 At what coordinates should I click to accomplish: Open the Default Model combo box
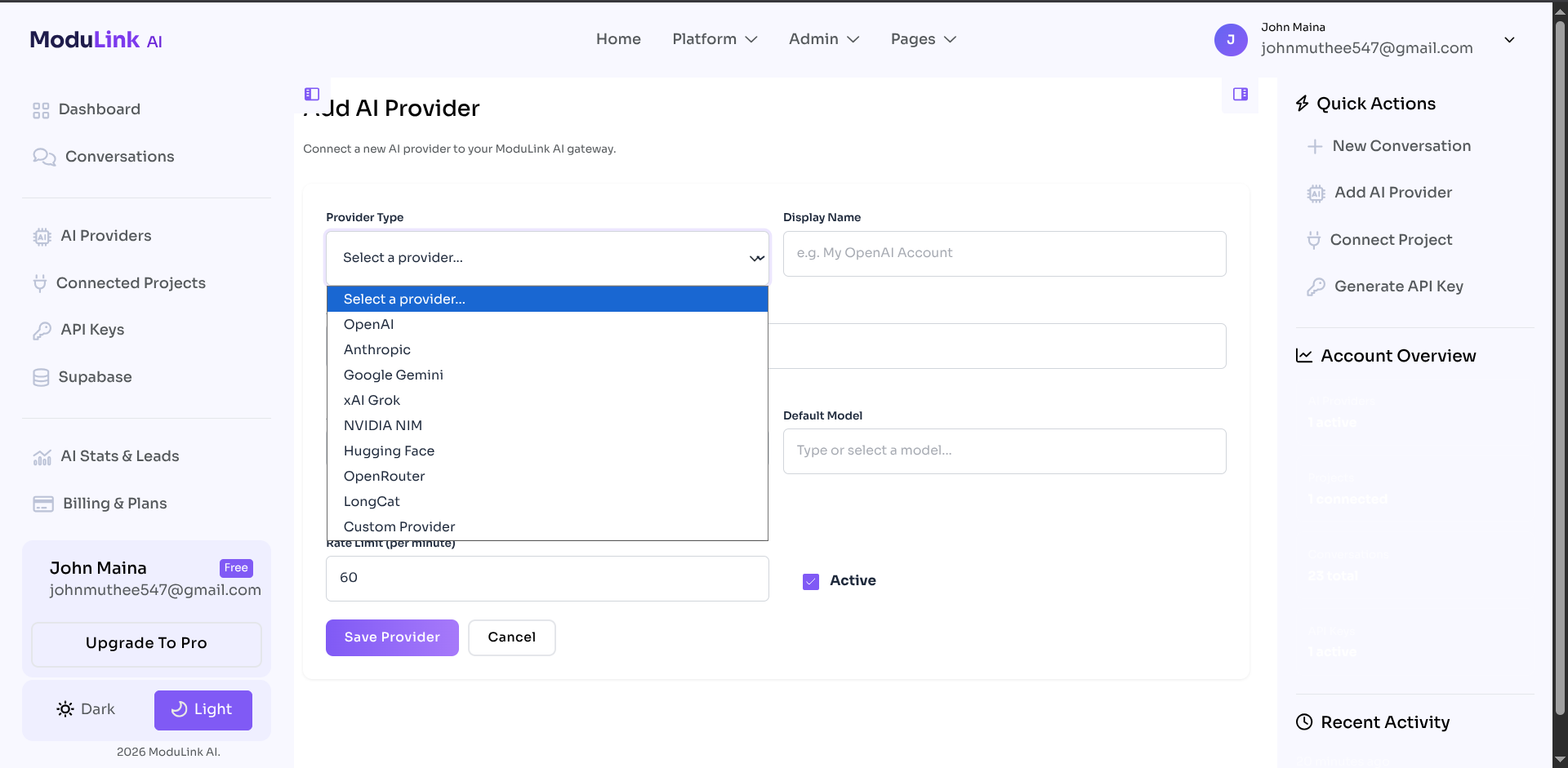pos(1004,451)
